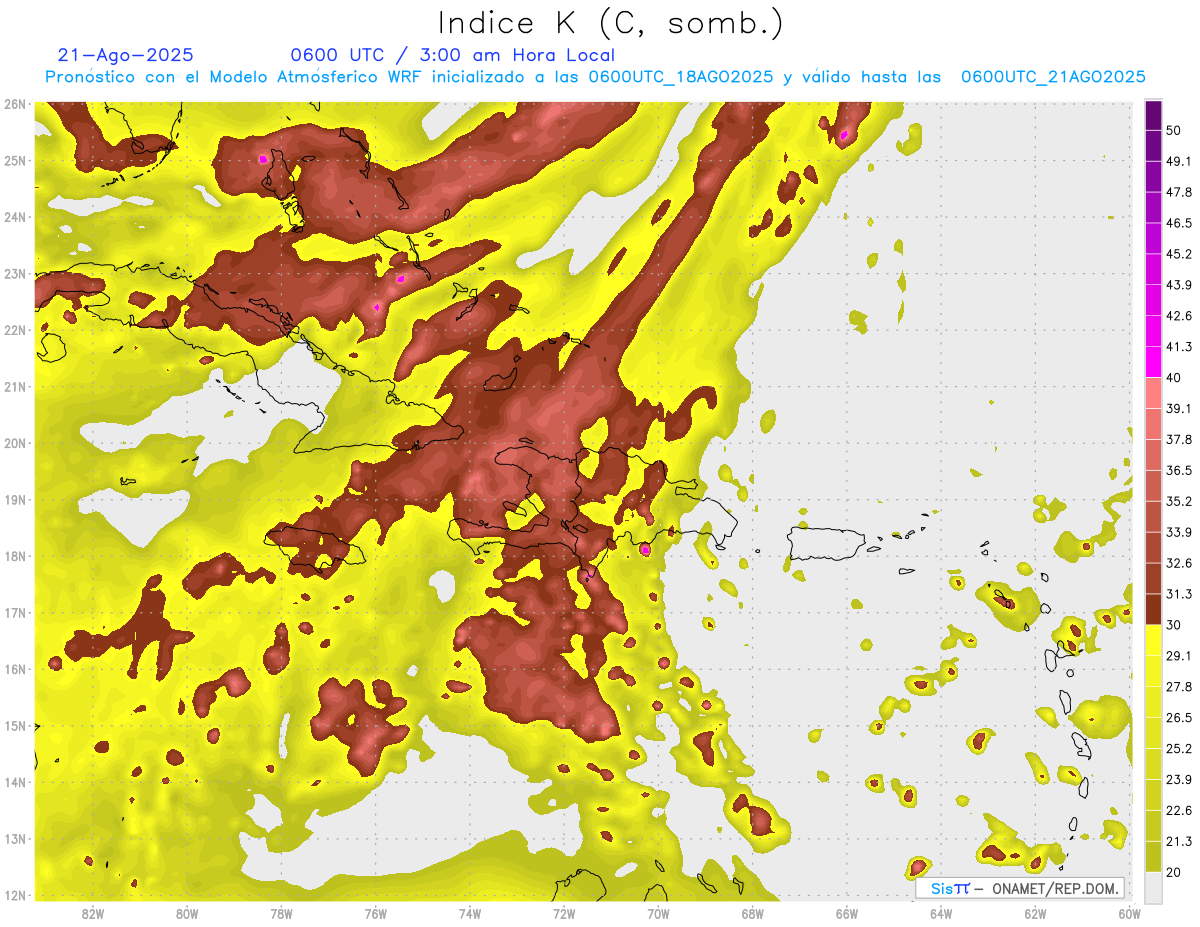1200x927 pixels.
Task: Click the '76W' longitude label
Action: pyautogui.click(x=375, y=913)
